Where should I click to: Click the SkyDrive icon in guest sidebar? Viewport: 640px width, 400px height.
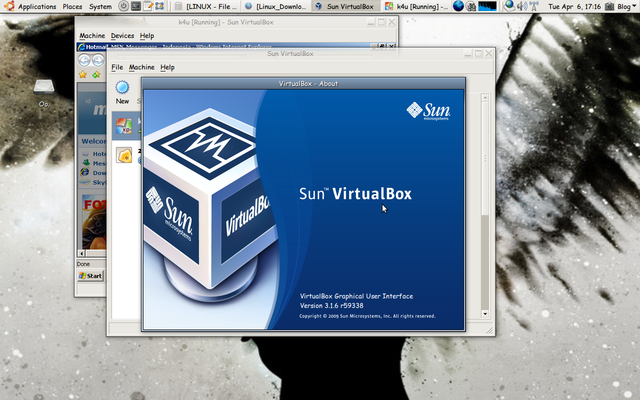click(x=85, y=182)
